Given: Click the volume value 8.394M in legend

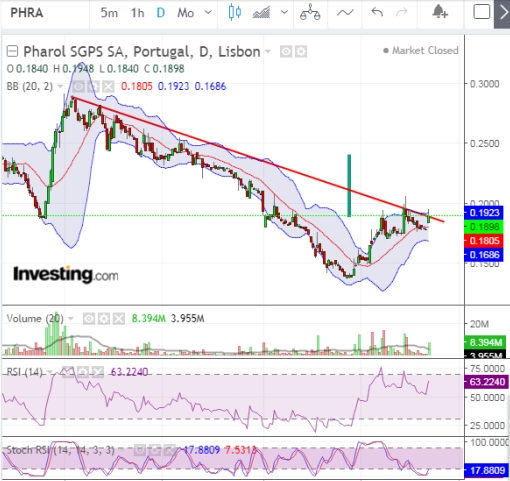Looking at the screenshot, I should coord(149,319).
